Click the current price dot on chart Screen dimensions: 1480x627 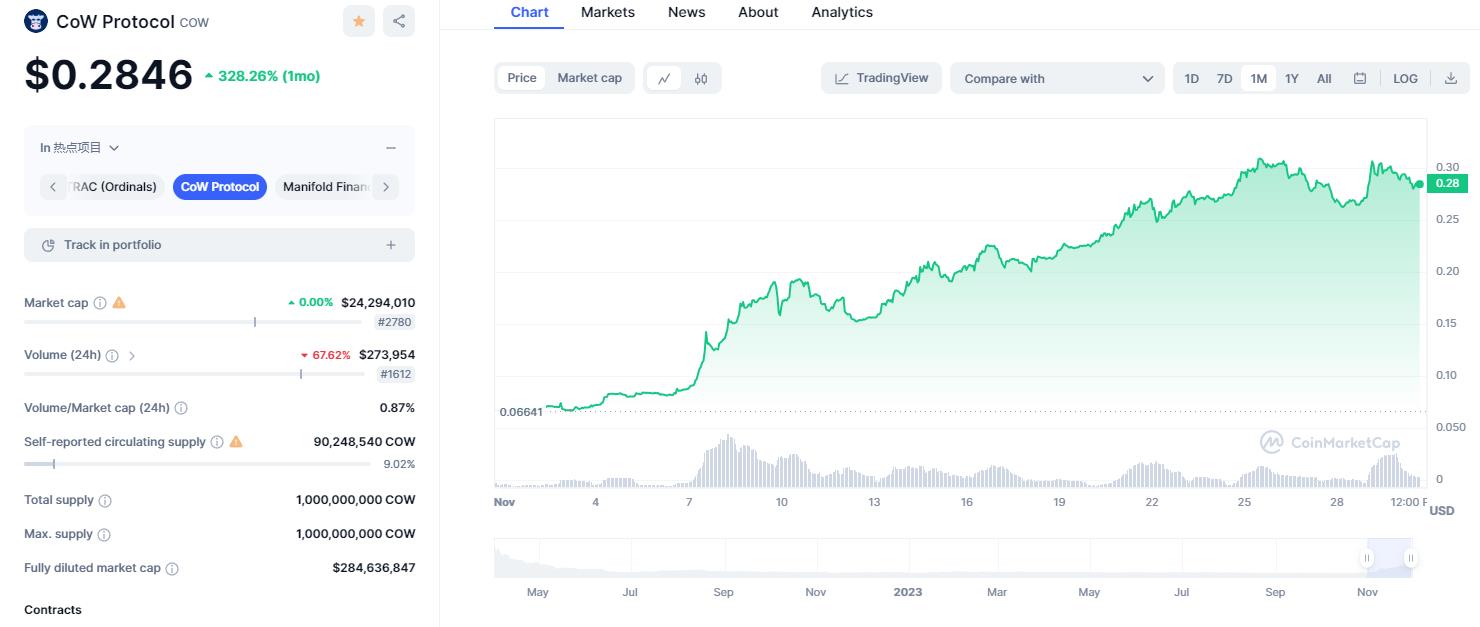[x=1419, y=184]
